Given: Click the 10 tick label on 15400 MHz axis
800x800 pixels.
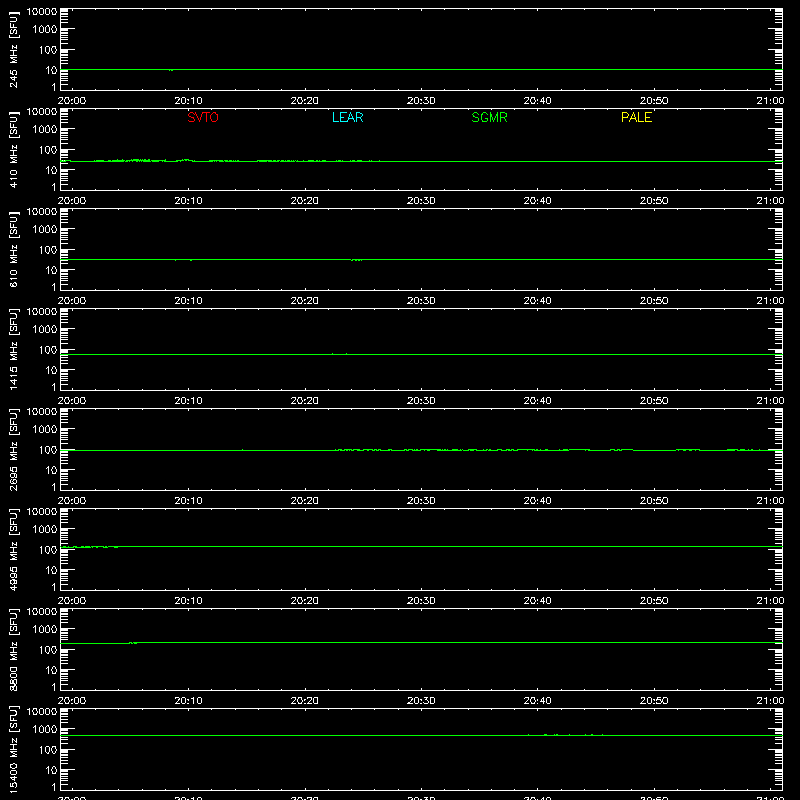Looking at the screenshot, I should 52,770.
